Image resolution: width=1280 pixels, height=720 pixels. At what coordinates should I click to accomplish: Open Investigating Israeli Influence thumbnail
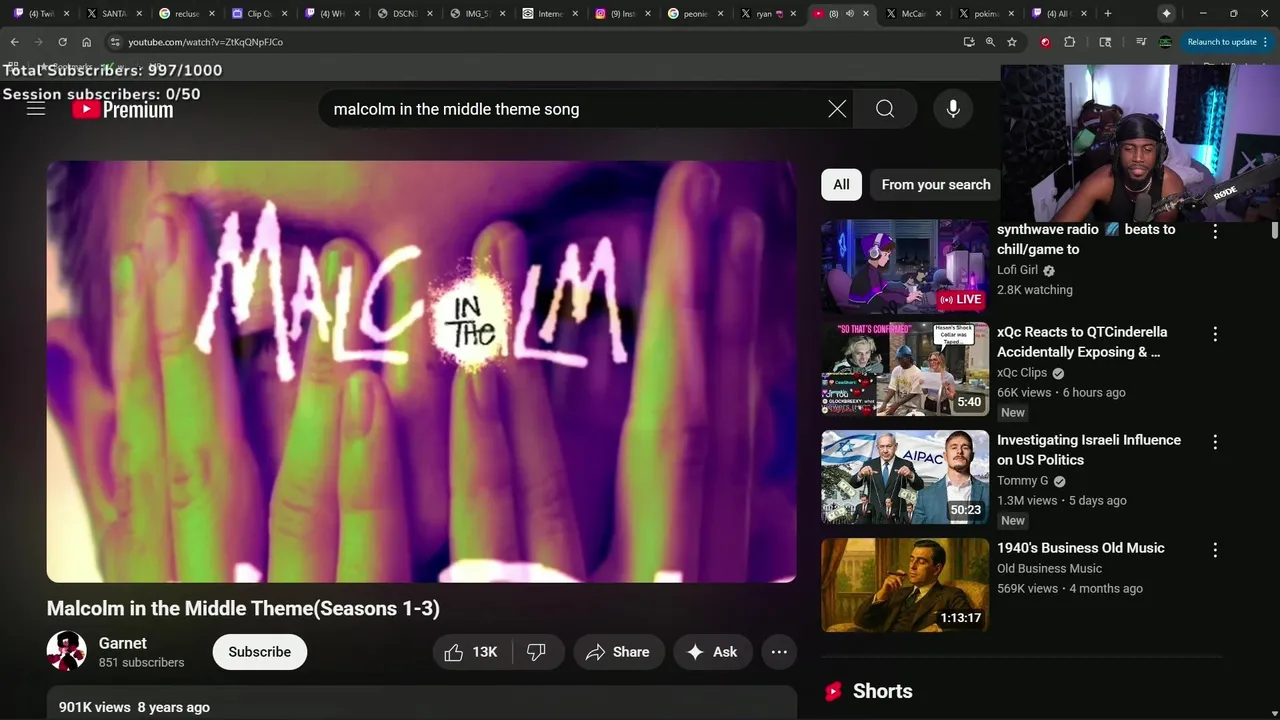coord(905,477)
